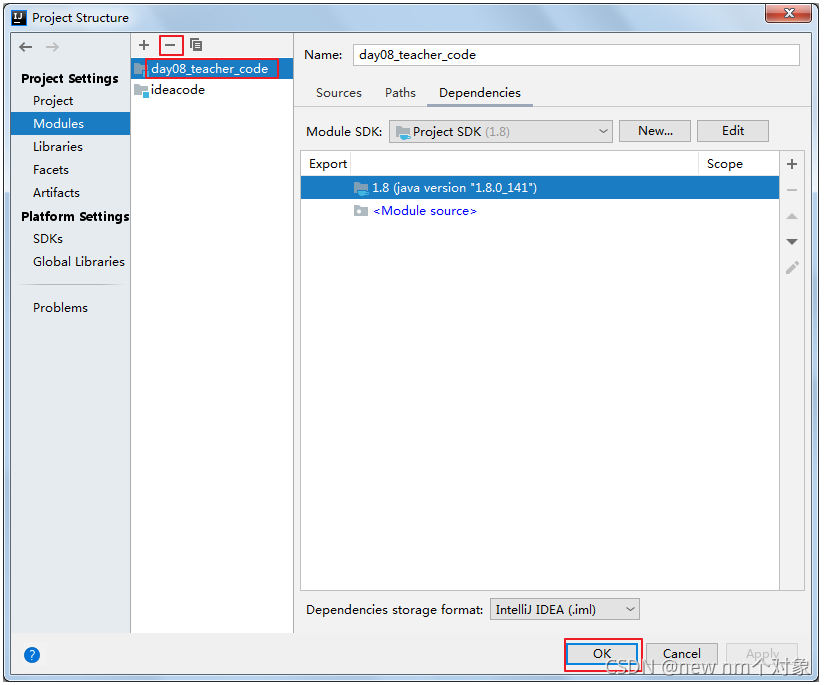This screenshot has height=685, width=826.
Task: Select ideacode module
Action: tap(212, 90)
